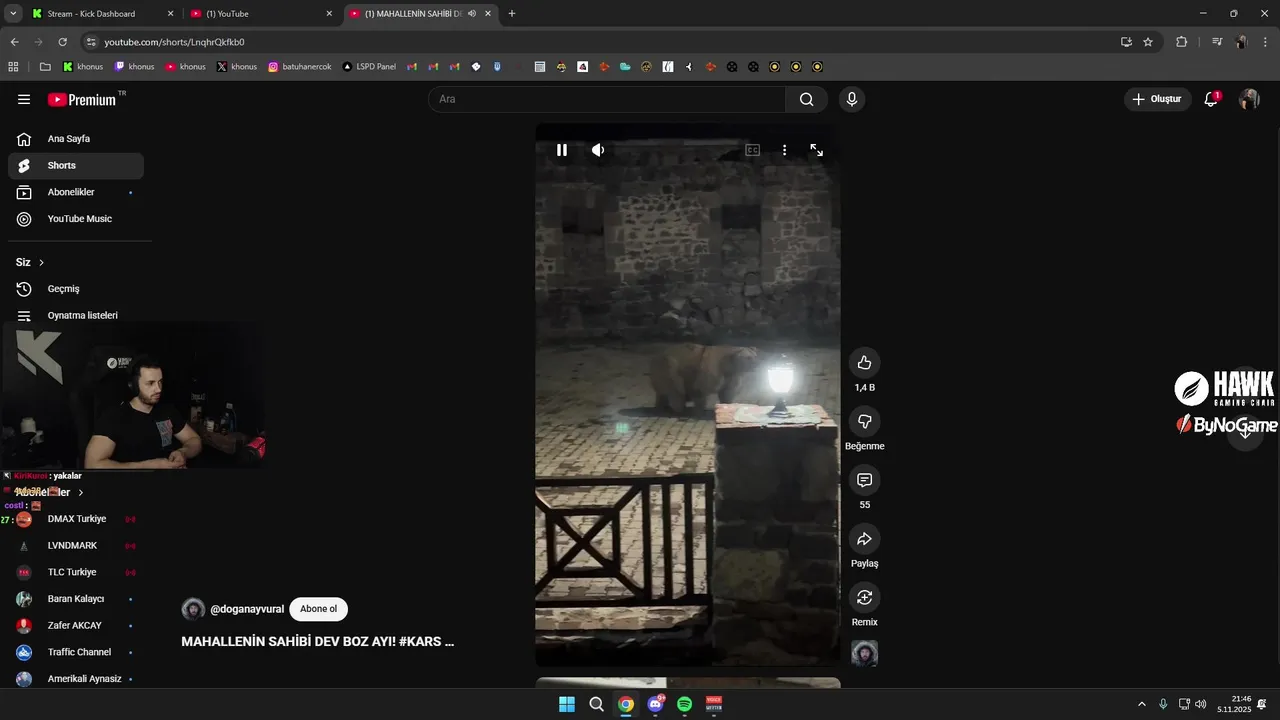Expand the Siz section chevron
The height and width of the screenshot is (720, 1280).
click(x=41, y=263)
